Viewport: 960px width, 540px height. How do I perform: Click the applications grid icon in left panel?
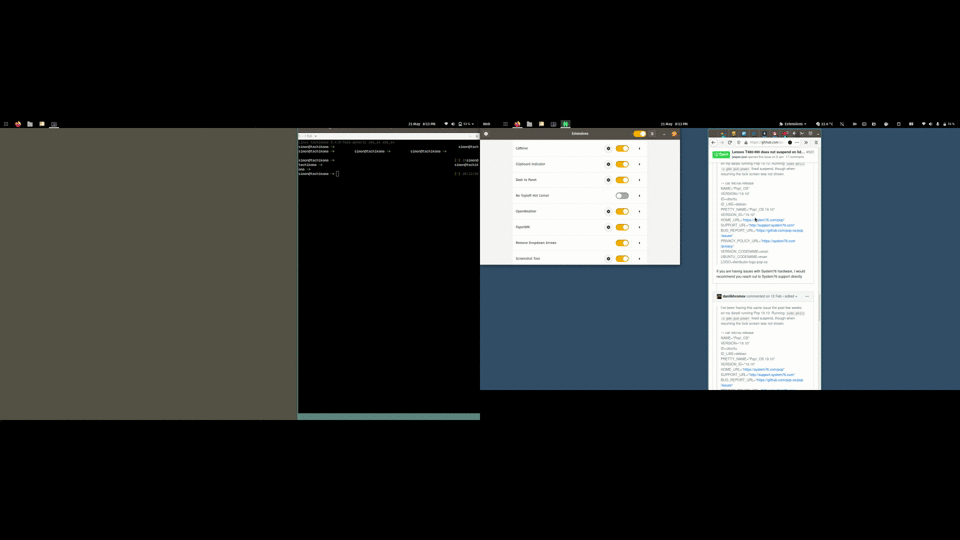click(x=6, y=124)
